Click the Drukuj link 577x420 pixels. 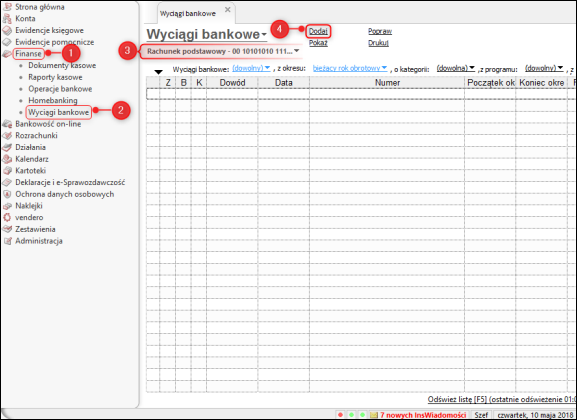pyautogui.click(x=378, y=43)
